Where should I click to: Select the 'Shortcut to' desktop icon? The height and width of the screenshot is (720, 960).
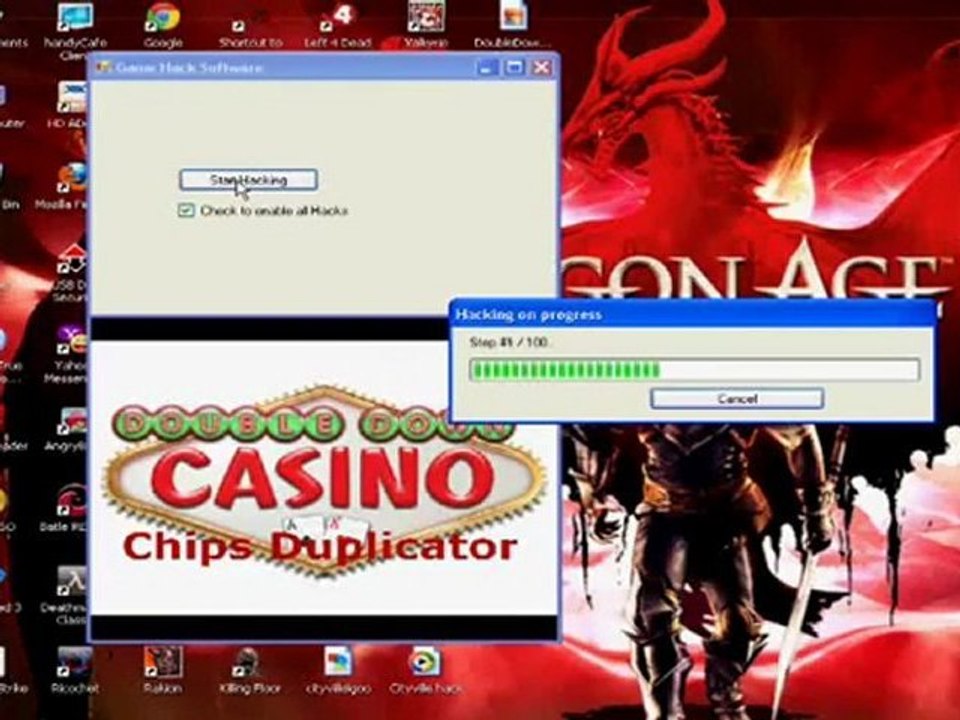(250, 31)
